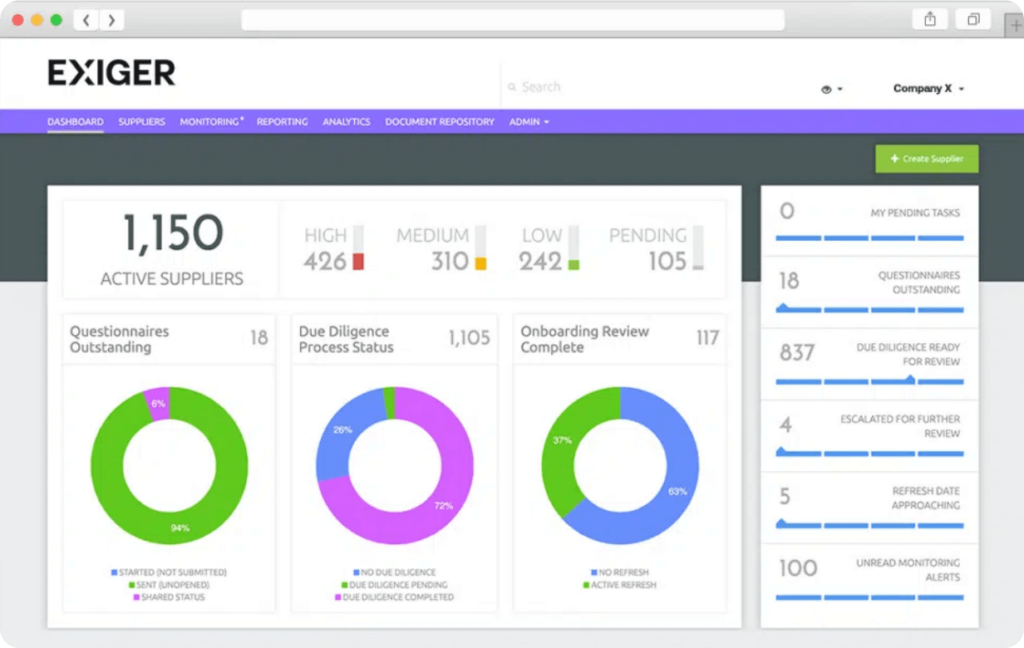Click the search magnifier icon

pos(512,87)
